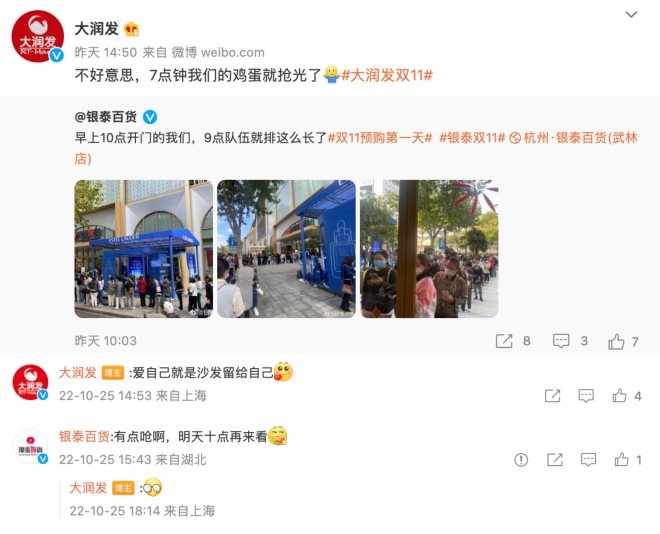
Task: Open the #大润发双11# hashtag
Action: pyautogui.click(x=387, y=75)
